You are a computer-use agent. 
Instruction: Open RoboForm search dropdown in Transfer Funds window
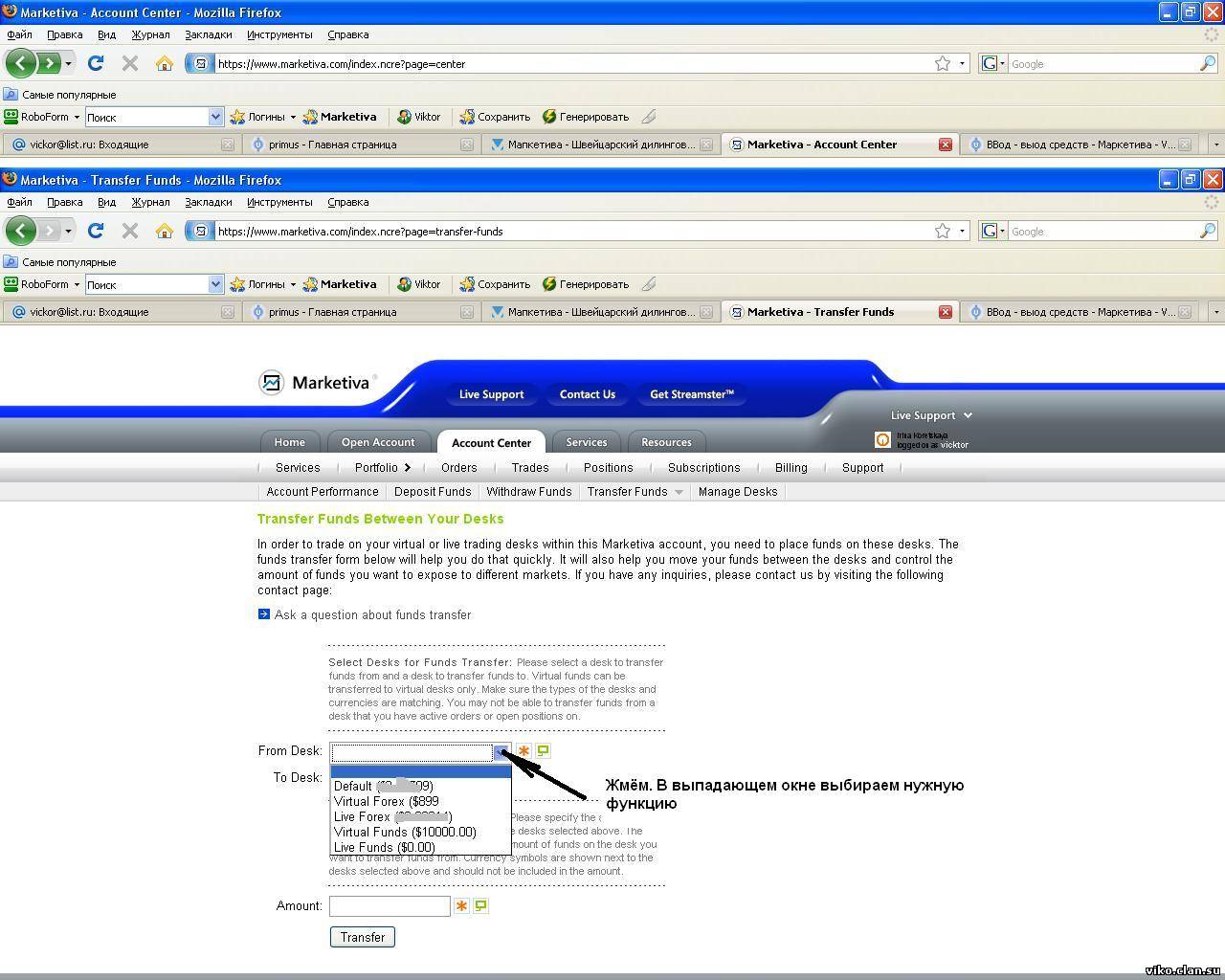pos(215,284)
